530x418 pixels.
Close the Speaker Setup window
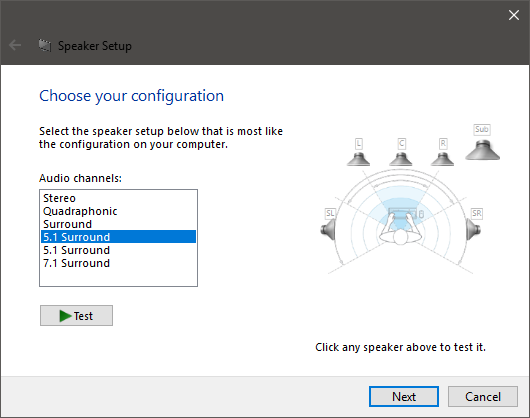click(514, 15)
